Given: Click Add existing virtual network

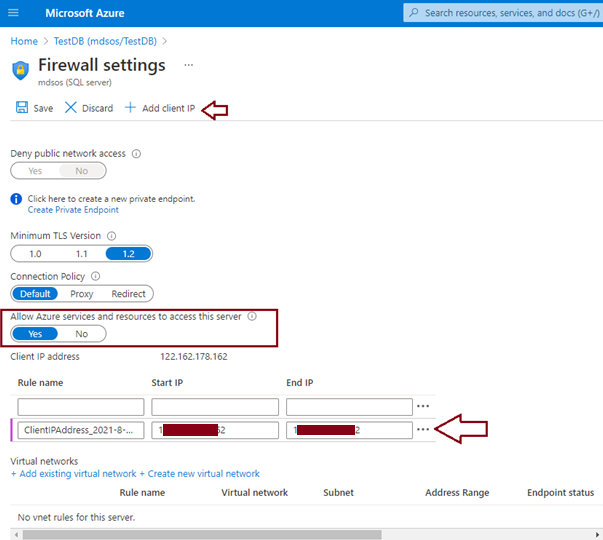Looking at the screenshot, I should coord(73,473).
